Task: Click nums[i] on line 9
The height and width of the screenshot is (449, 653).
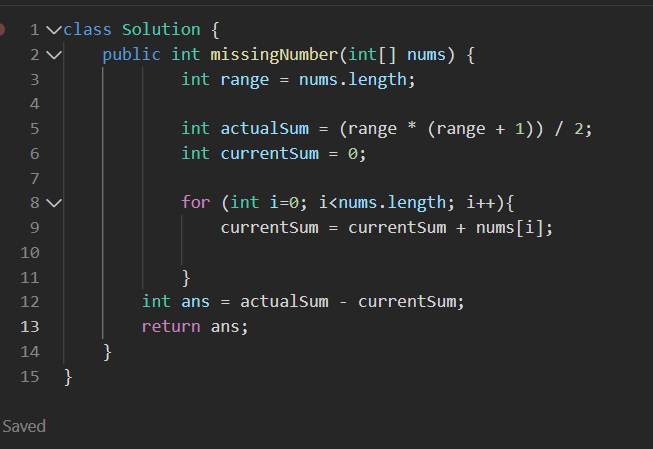Action: click(x=509, y=228)
